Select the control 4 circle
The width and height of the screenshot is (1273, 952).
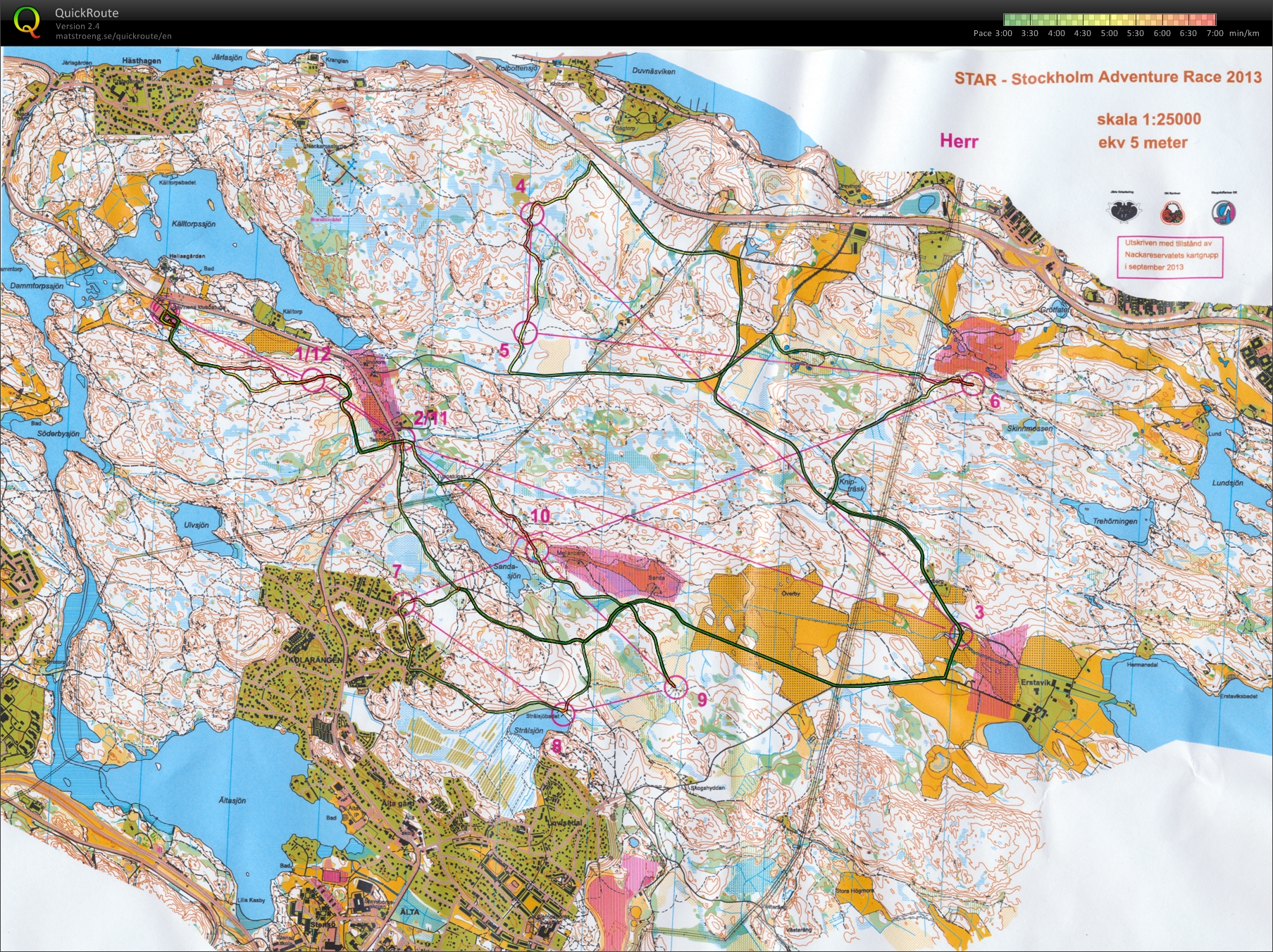[x=533, y=213]
